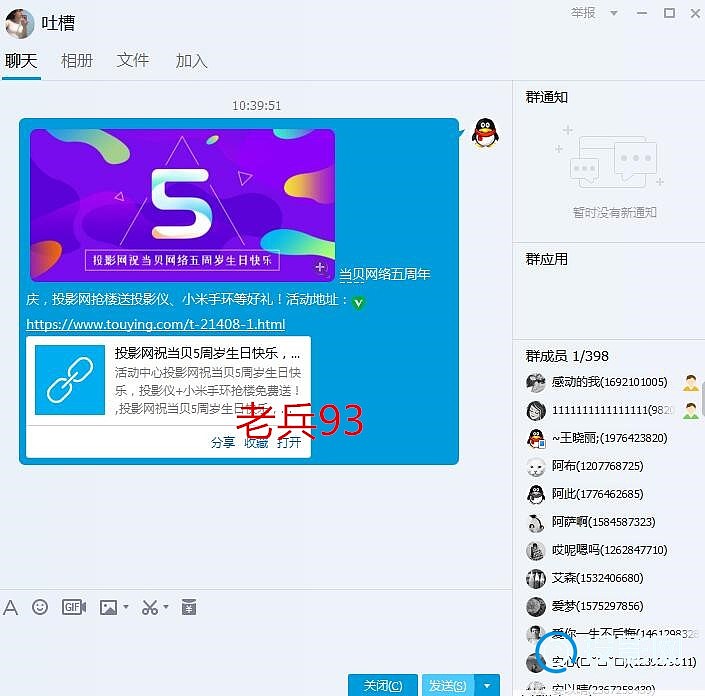Viewport: 705px width, 696px height.
Task: Switch to the 相册 tab
Action: click(x=77, y=61)
